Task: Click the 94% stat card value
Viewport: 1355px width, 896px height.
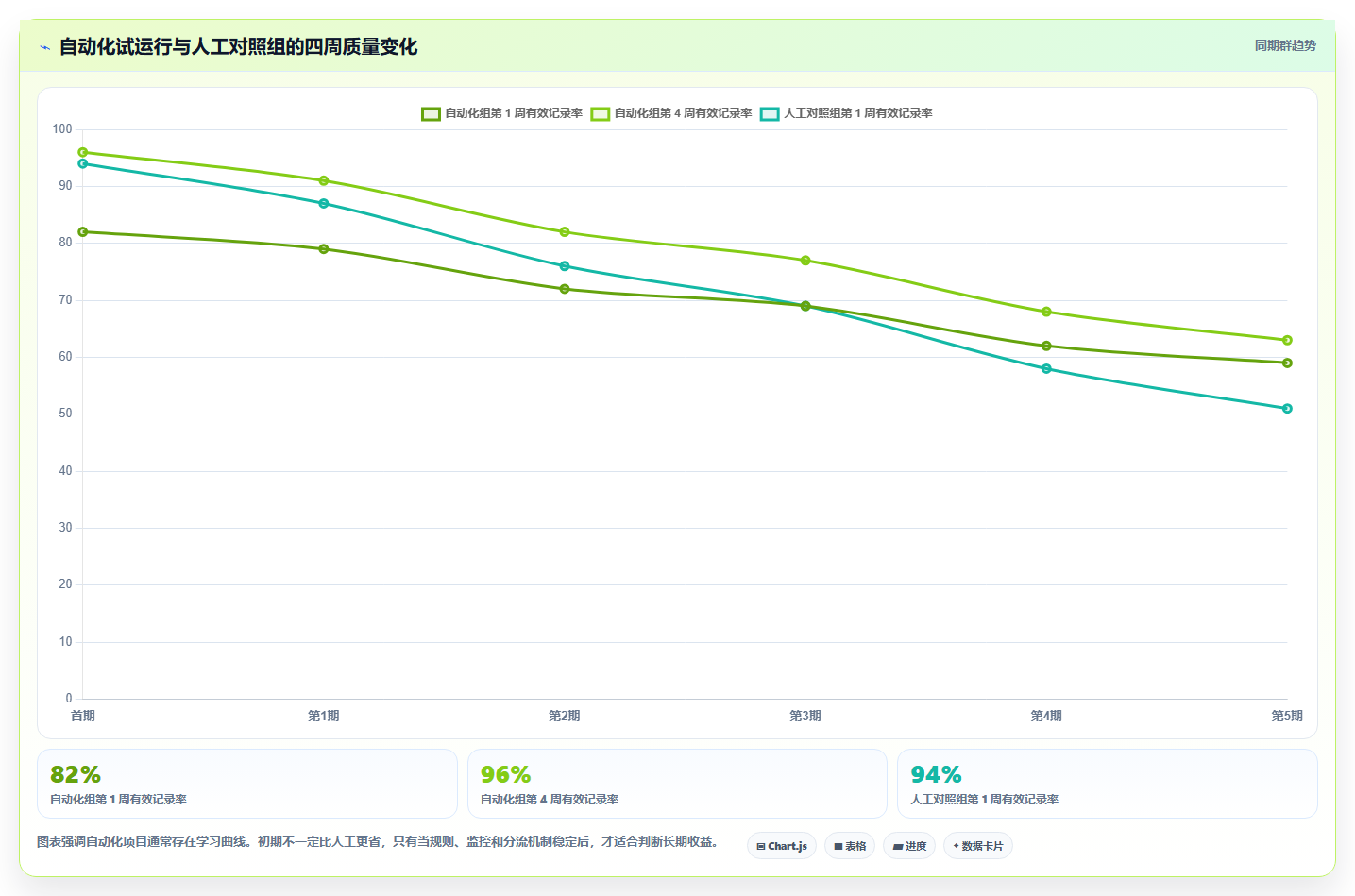Action: (x=936, y=775)
